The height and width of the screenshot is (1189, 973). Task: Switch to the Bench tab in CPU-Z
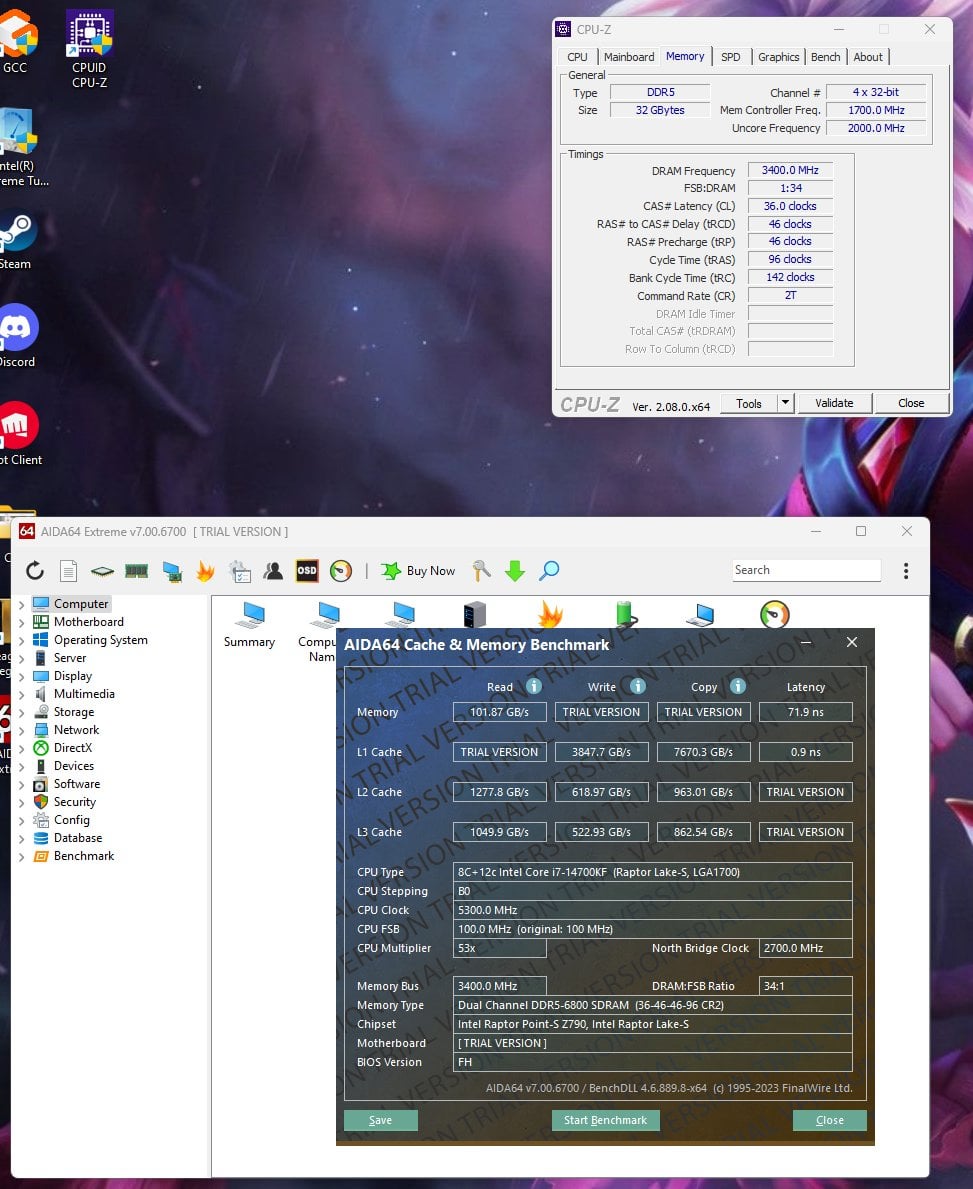coord(825,57)
